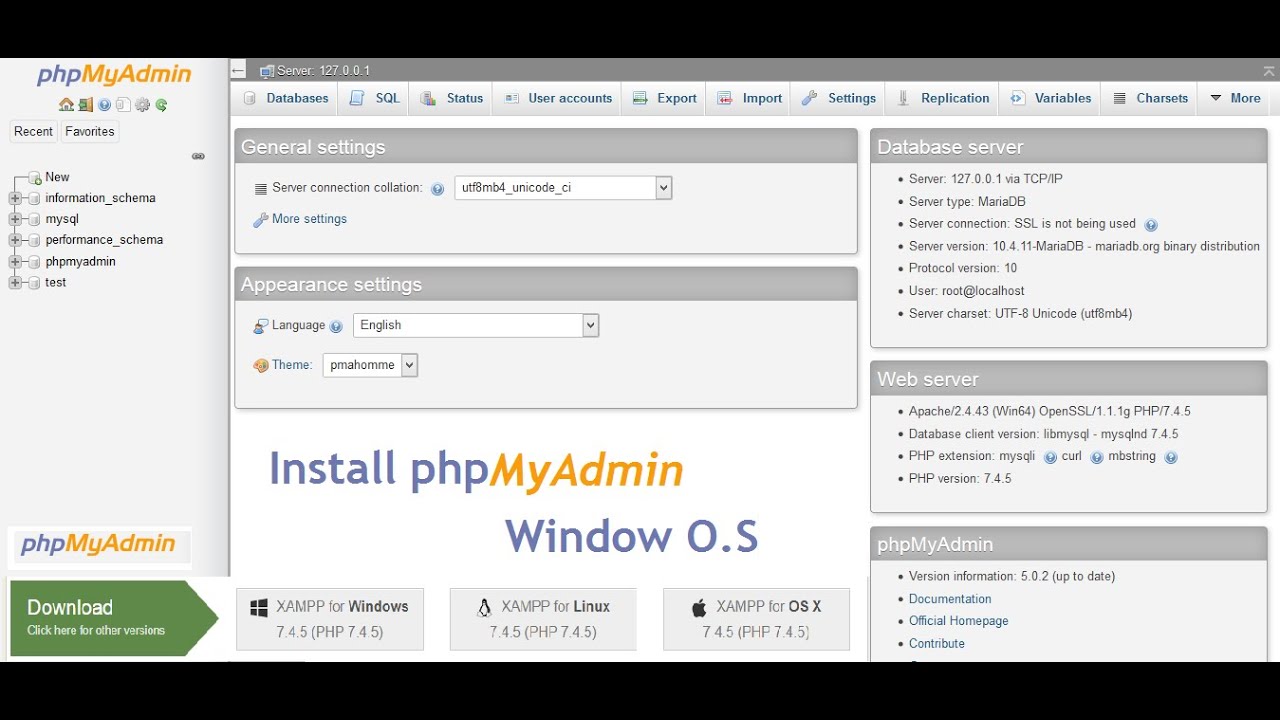Image resolution: width=1280 pixels, height=720 pixels.
Task: Collapse navigation panel arrow at top left
Action: click(238, 70)
